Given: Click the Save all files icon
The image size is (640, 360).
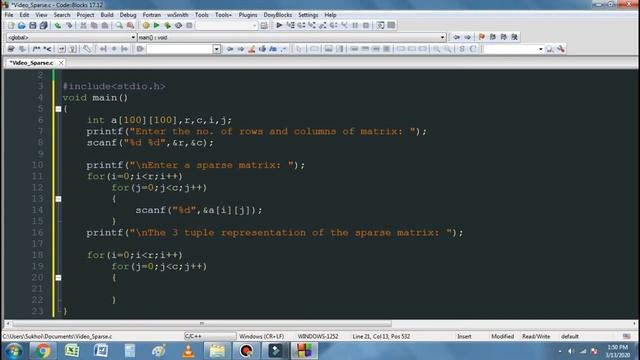Looking at the screenshot, I should (x=43, y=25).
